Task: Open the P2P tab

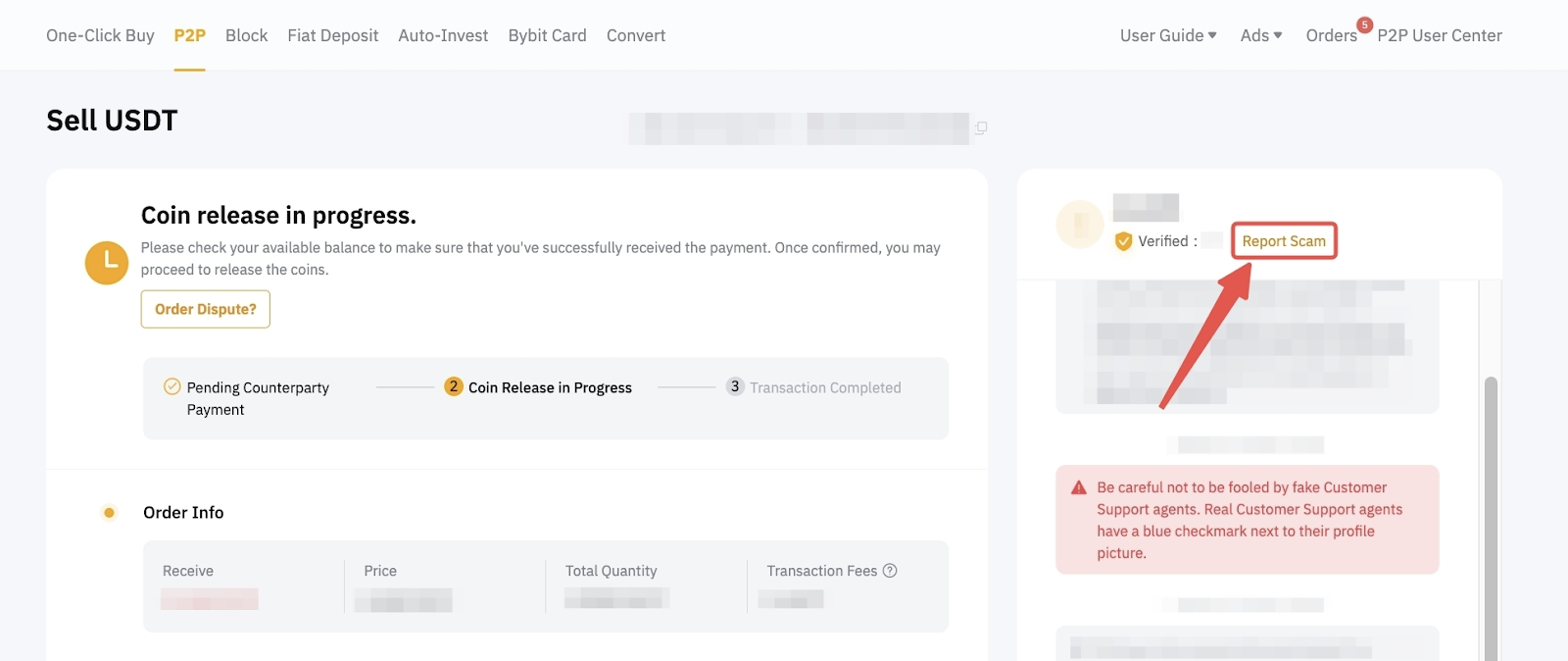Action: point(189,35)
